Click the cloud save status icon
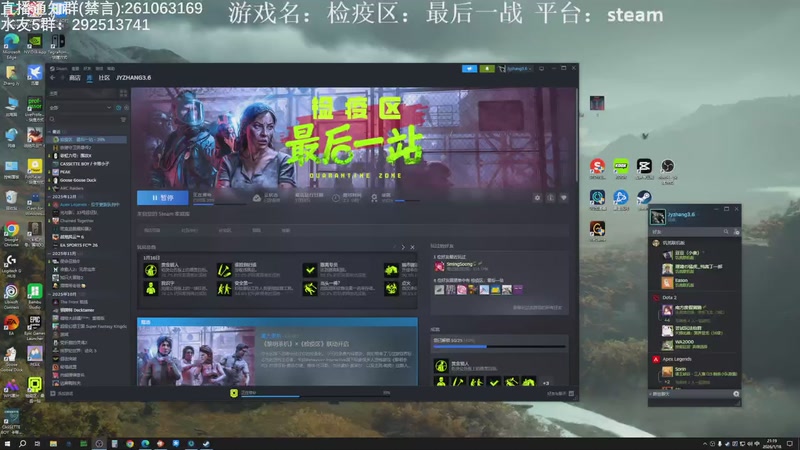This screenshot has height=450, width=800. 257,198
